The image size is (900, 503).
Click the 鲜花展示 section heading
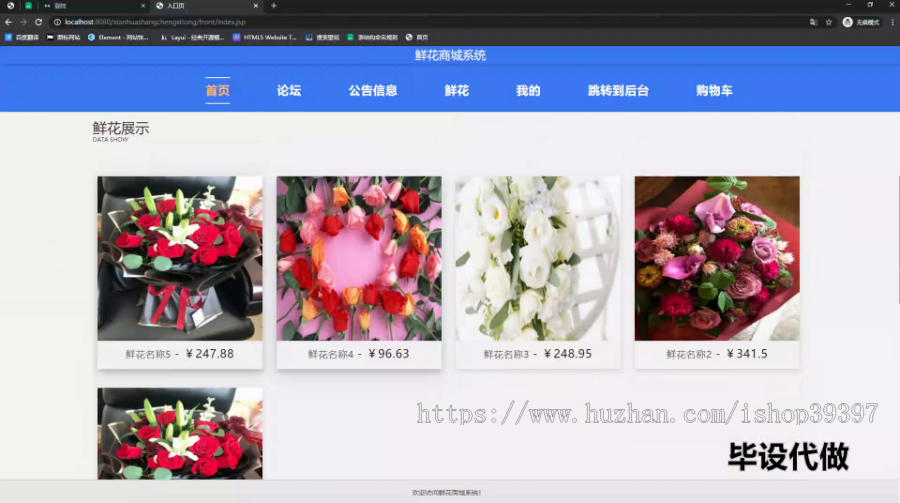121,128
